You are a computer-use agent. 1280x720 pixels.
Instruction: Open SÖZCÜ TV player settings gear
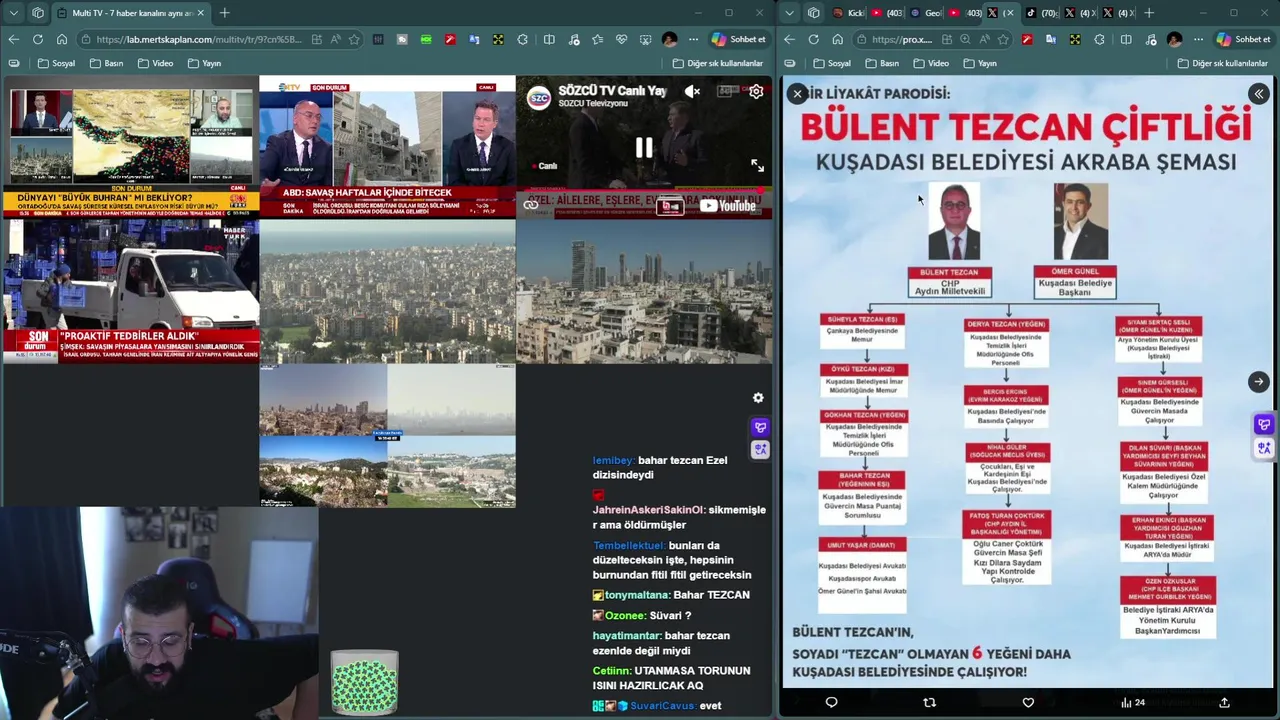point(757,91)
